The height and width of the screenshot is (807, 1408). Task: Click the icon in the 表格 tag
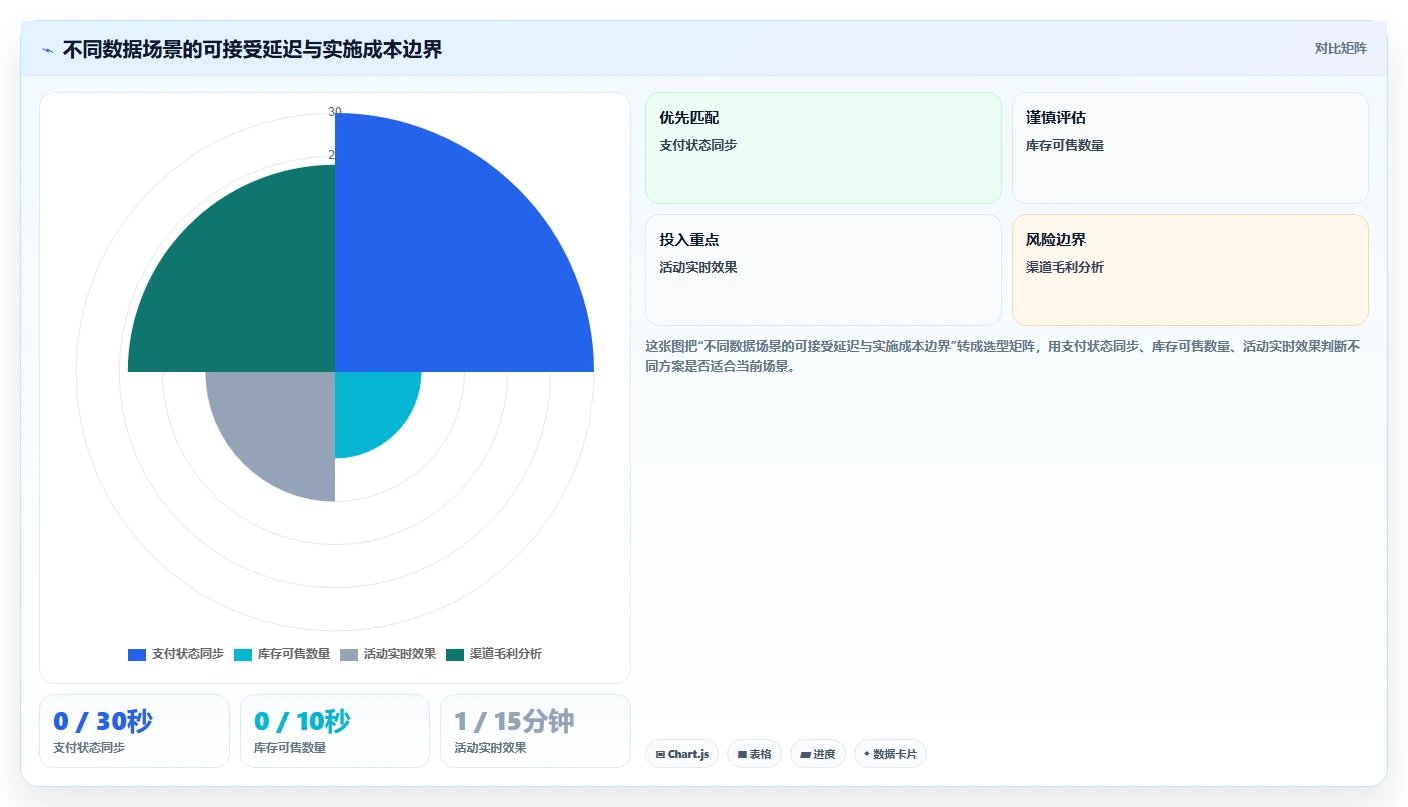point(742,755)
